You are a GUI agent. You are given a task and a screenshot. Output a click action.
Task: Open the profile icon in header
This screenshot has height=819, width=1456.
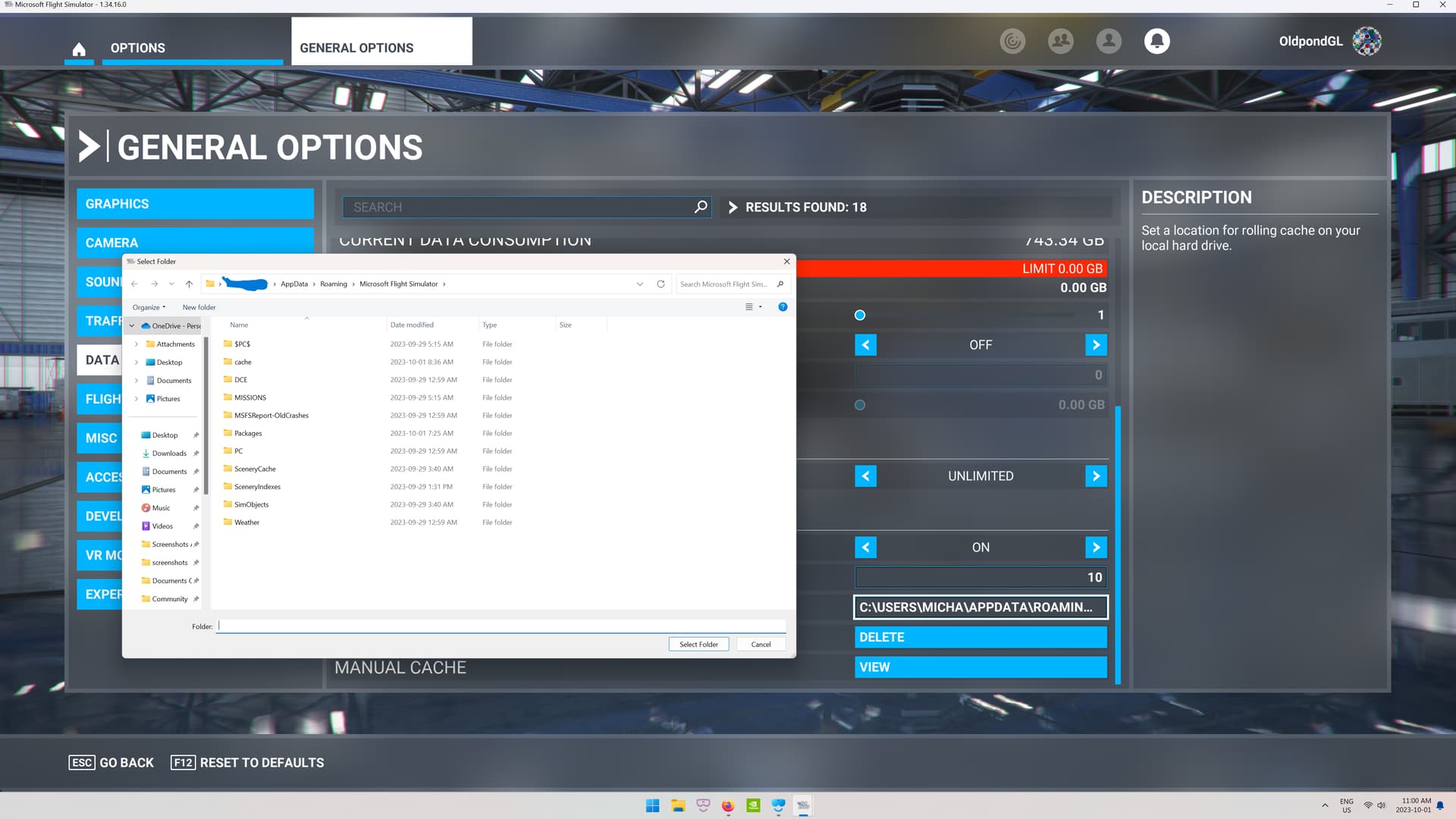coord(1109,41)
